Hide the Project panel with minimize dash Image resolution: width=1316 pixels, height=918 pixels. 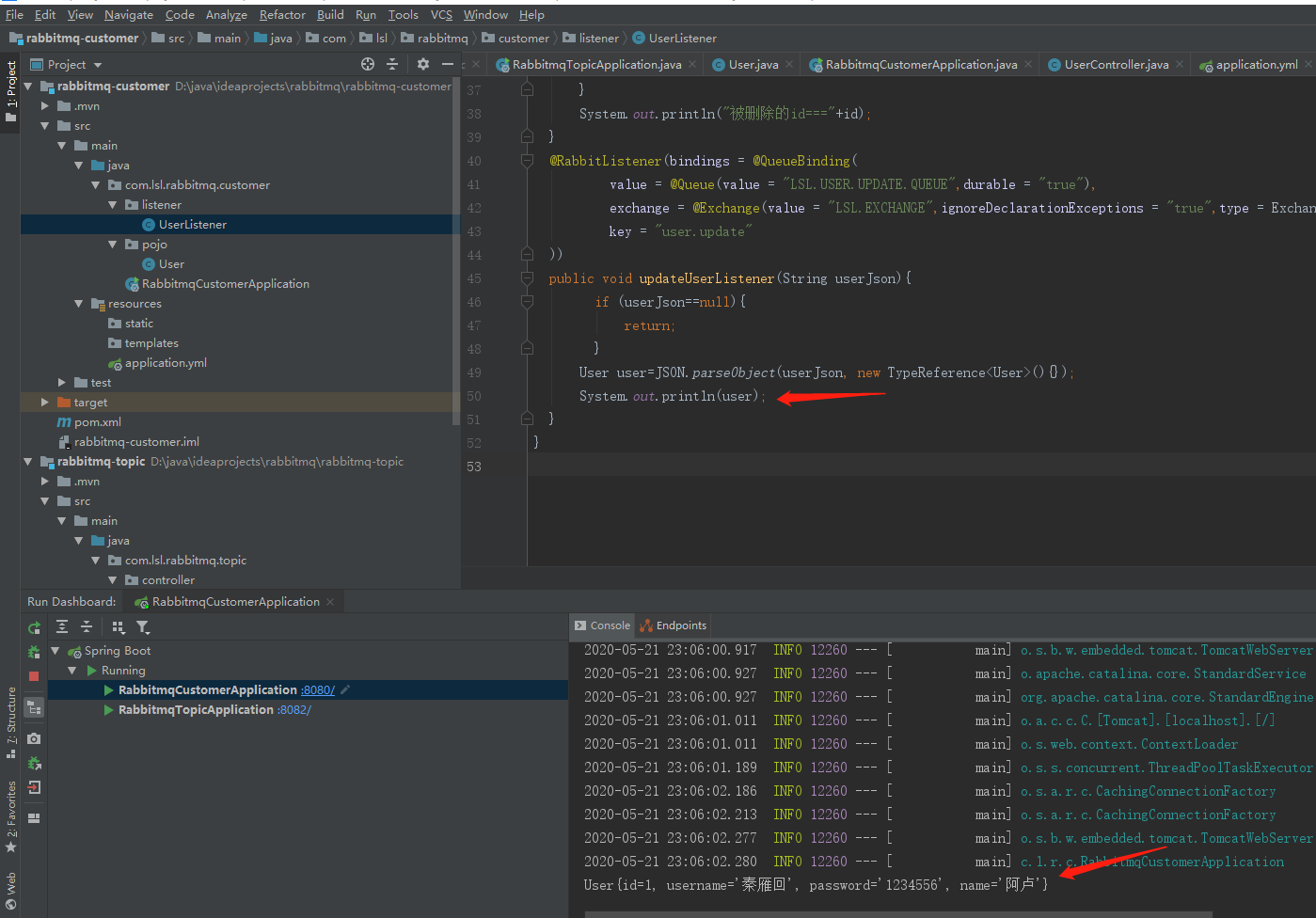448,64
